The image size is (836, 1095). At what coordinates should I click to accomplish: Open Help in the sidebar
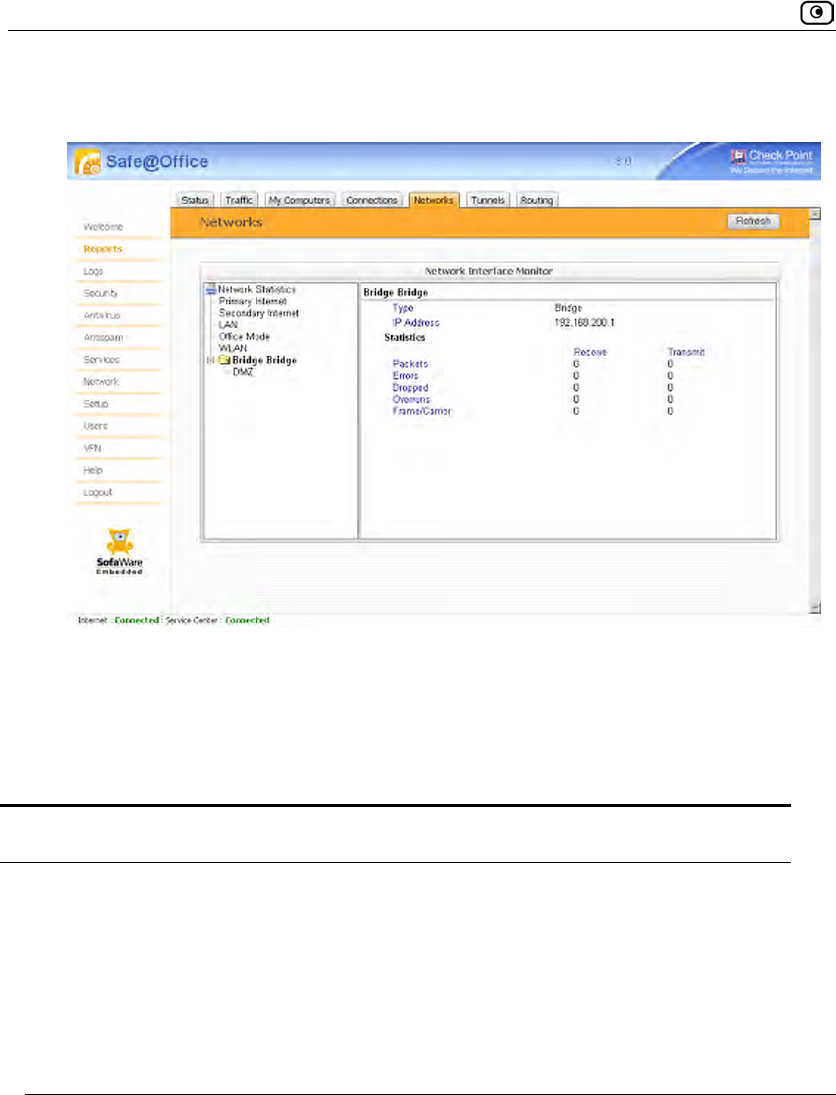(x=93, y=470)
